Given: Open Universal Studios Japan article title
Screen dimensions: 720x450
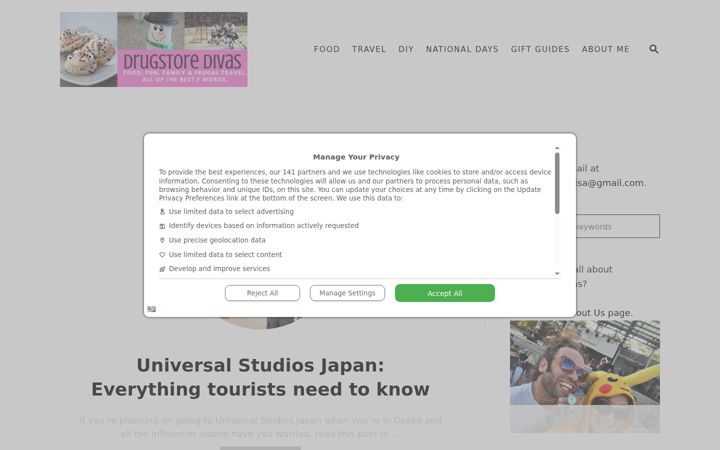Looking at the screenshot, I should (260, 377).
